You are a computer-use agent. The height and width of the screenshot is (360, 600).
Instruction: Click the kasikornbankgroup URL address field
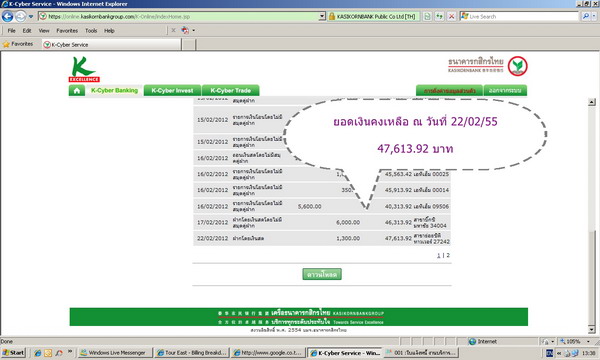pos(178,16)
